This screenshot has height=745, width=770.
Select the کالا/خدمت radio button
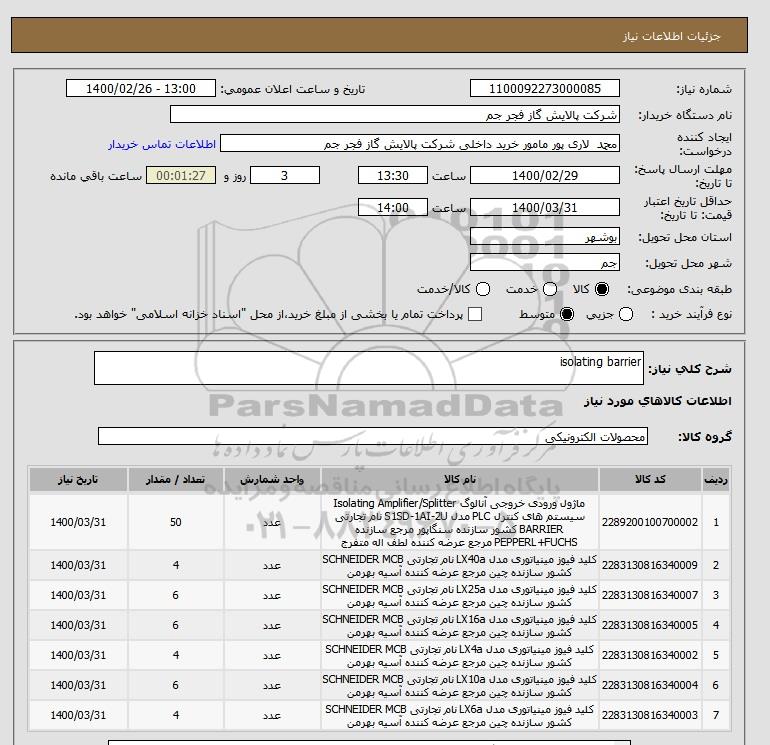(x=483, y=289)
